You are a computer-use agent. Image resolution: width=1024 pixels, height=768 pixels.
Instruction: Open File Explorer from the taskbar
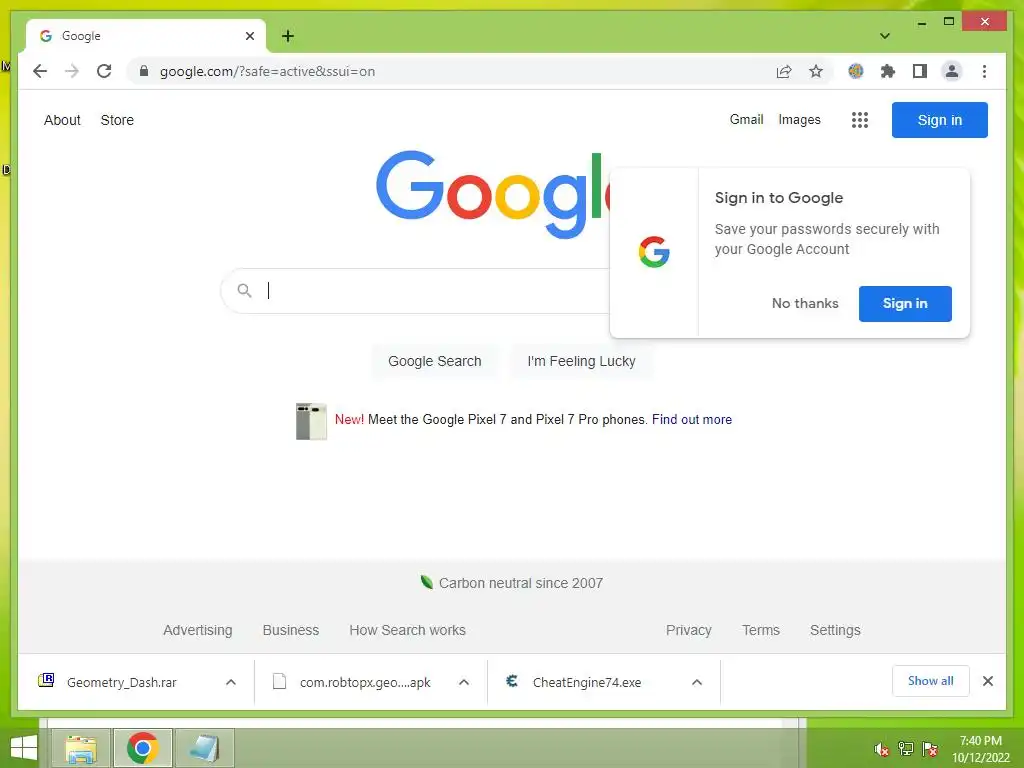(x=81, y=748)
